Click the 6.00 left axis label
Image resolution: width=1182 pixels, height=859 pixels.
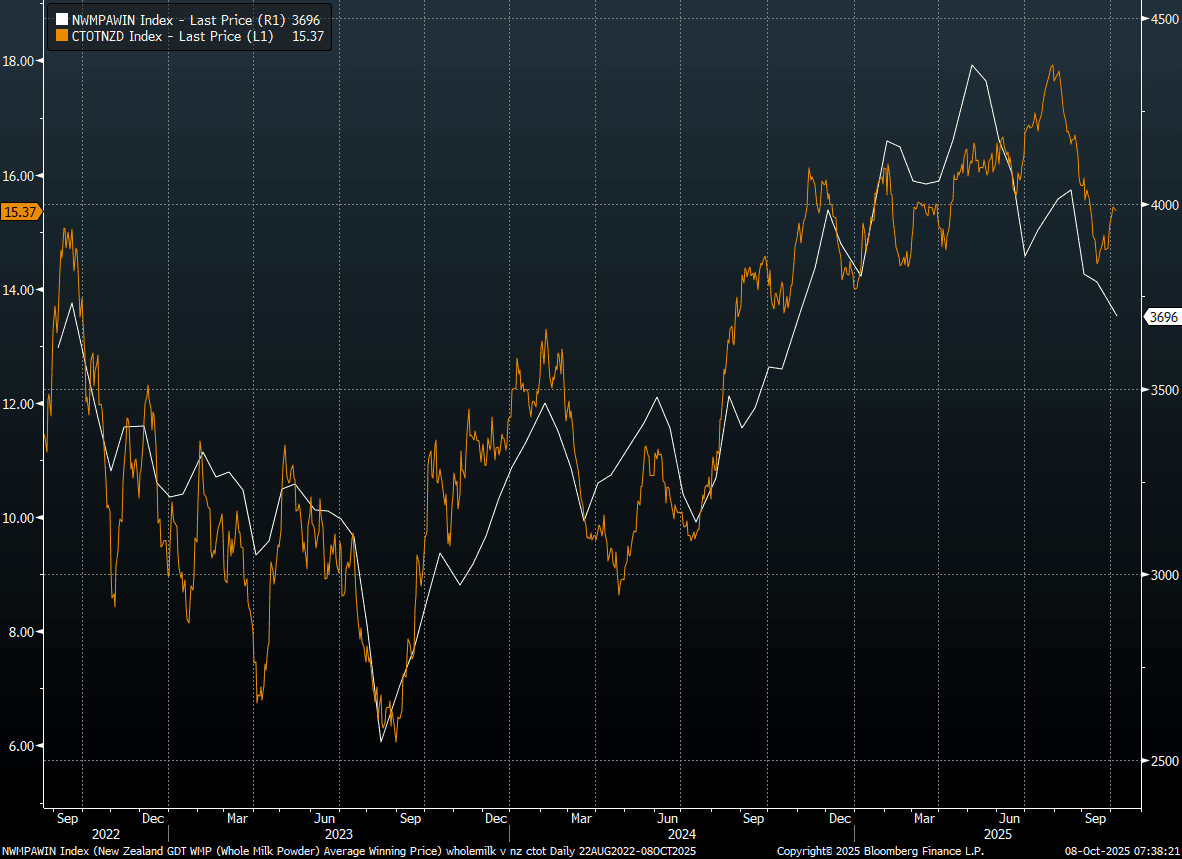click(x=20, y=746)
